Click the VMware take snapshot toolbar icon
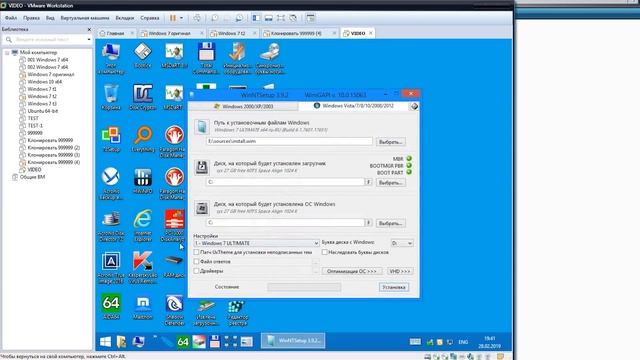640x360 pixels. coord(215,18)
